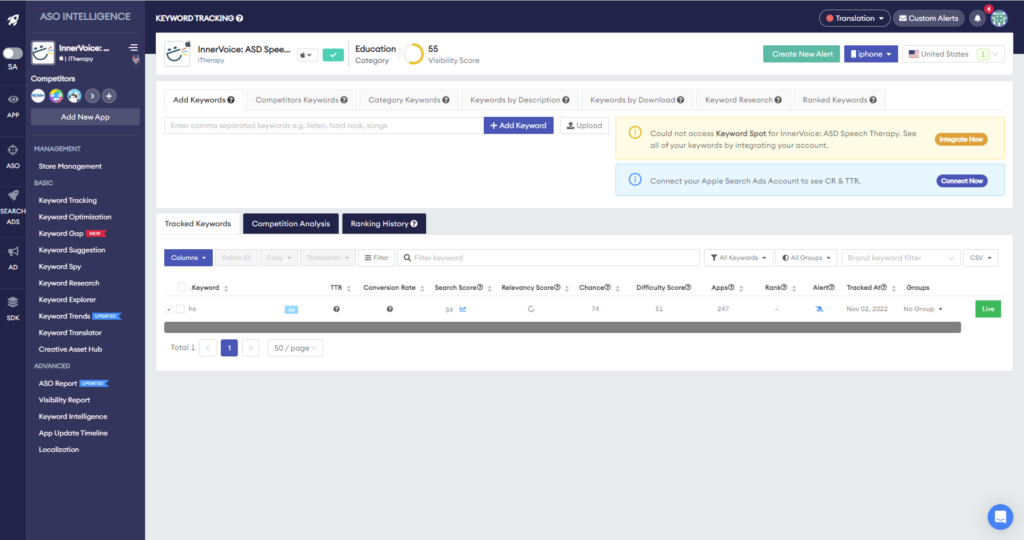Click the horizontal scrollbar under keyword table
This screenshot has height=540, width=1024.
(562, 327)
